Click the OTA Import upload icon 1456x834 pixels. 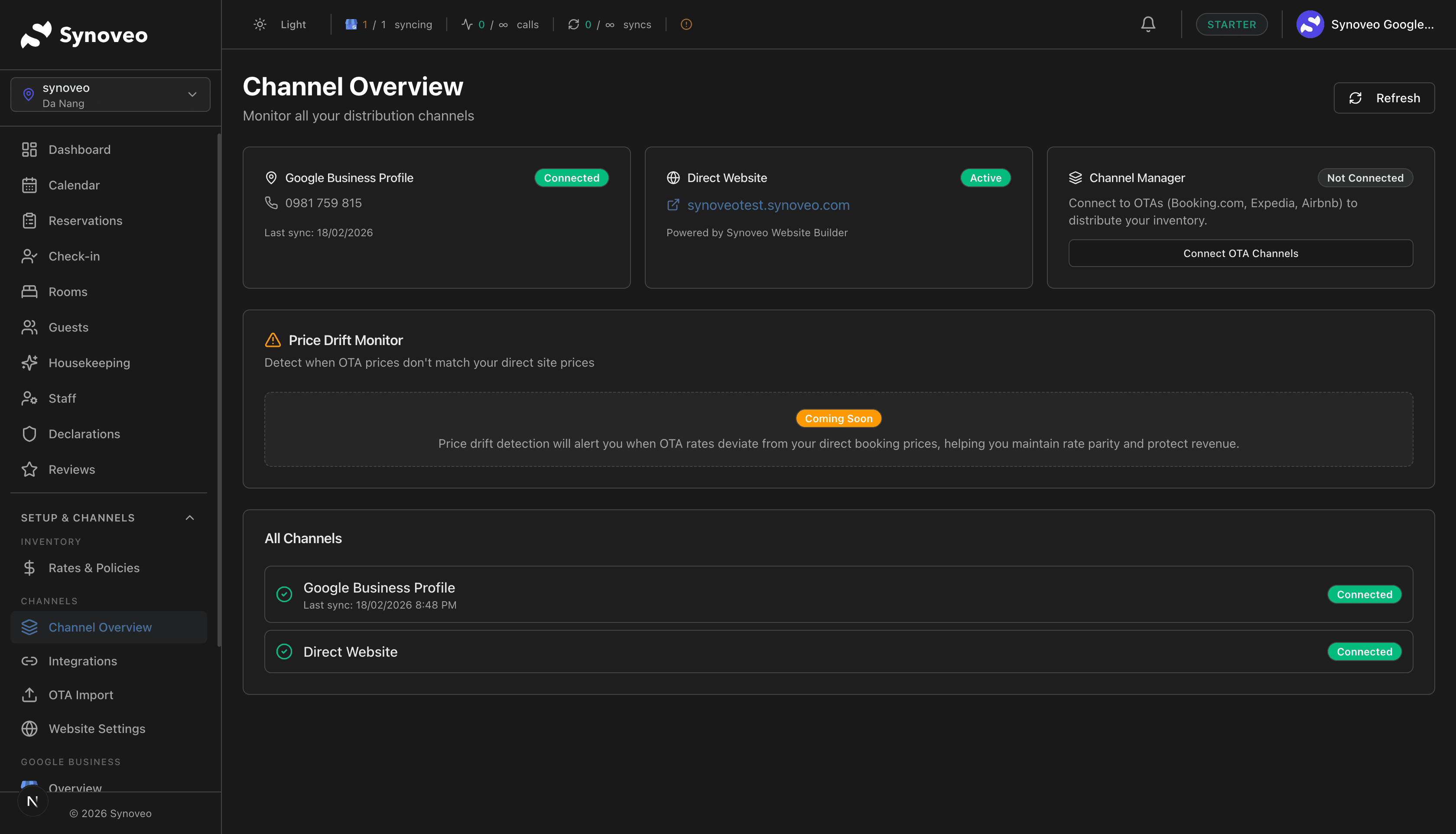29,694
